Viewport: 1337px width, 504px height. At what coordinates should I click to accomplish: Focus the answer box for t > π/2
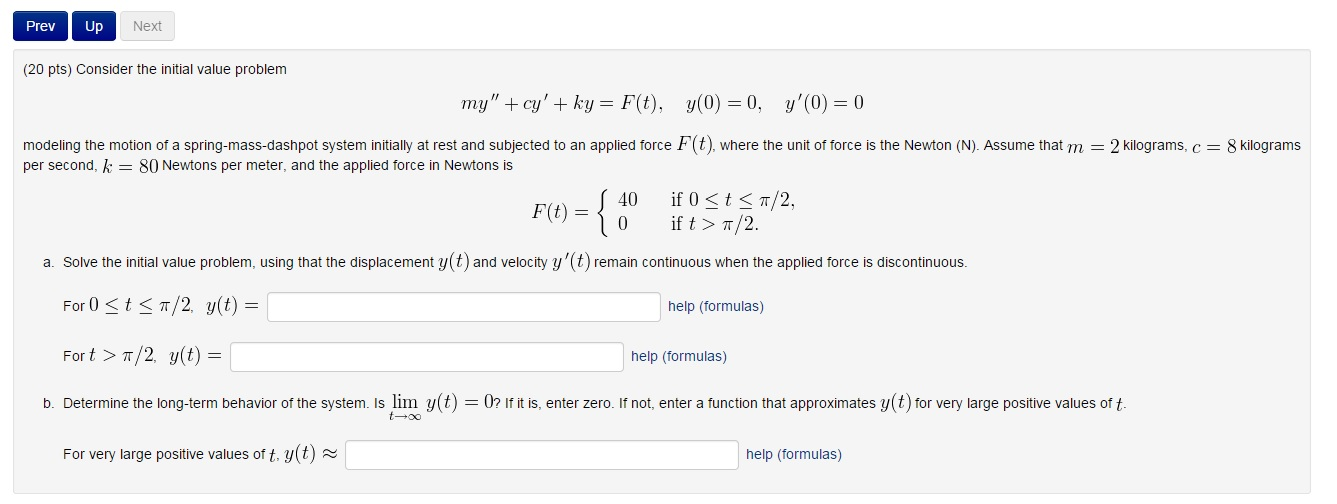pyautogui.click(x=427, y=356)
